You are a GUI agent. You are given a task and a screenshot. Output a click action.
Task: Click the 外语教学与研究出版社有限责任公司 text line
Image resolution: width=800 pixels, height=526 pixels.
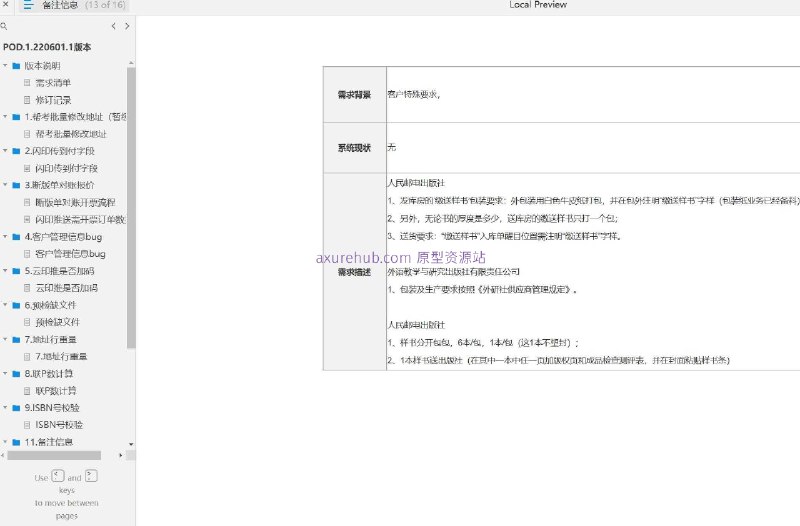coord(454,271)
